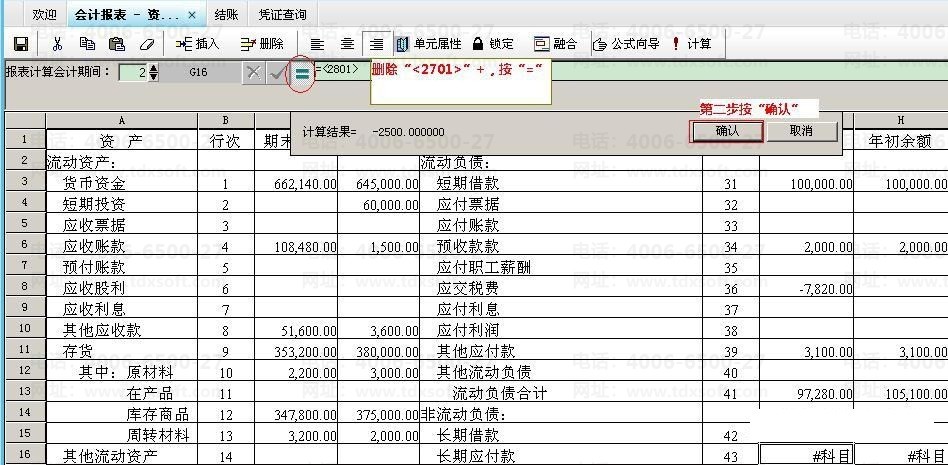Click the 105,100.00 value cell
Viewport: 948px width, 465px height.
tap(901, 393)
